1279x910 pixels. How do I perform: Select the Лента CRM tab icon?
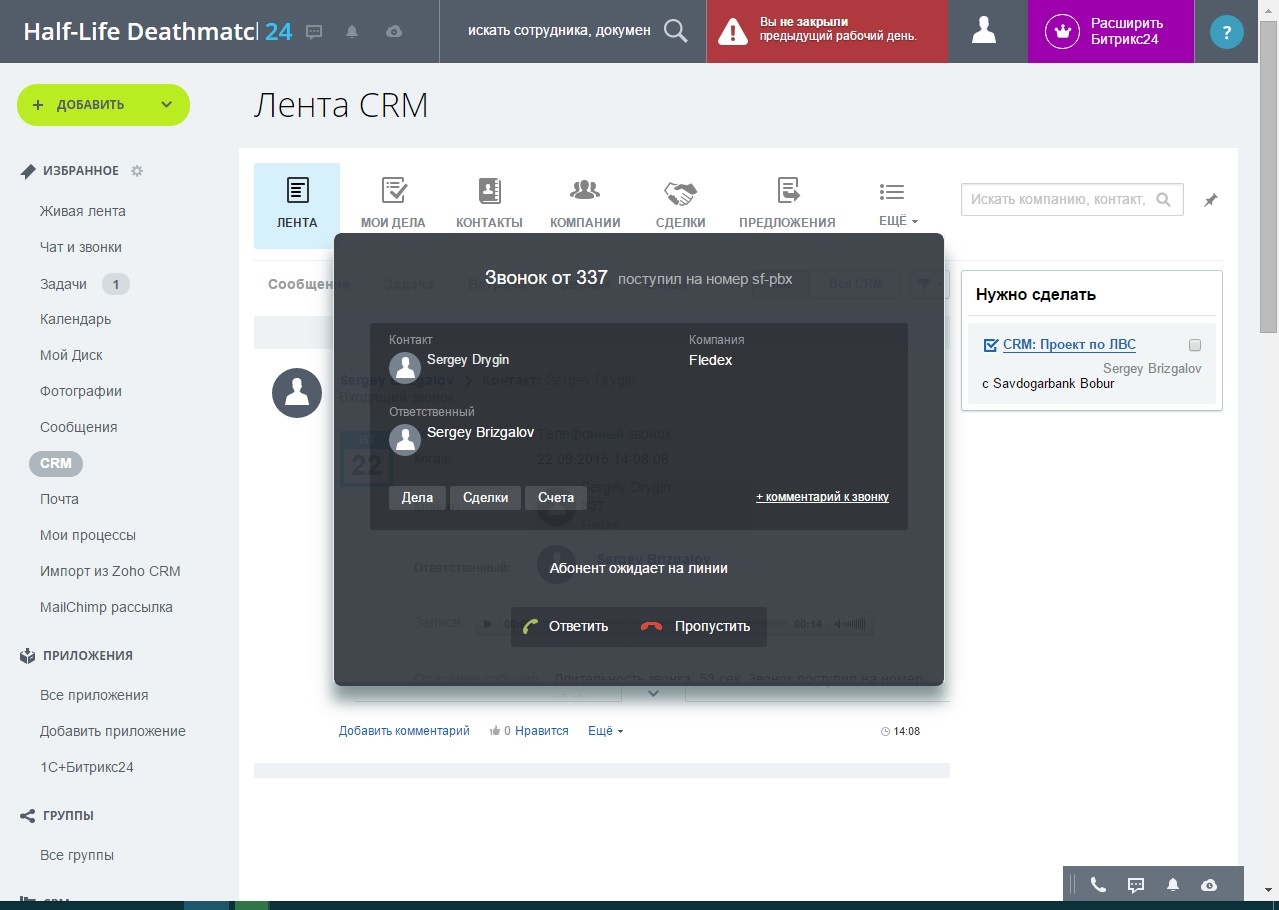click(297, 190)
